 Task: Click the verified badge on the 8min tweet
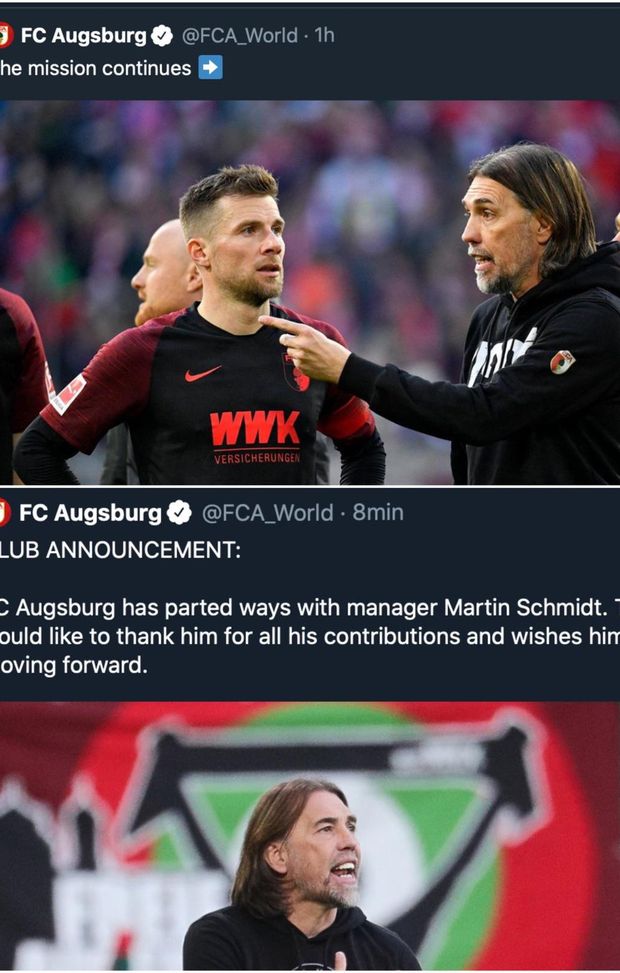(x=179, y=513)
